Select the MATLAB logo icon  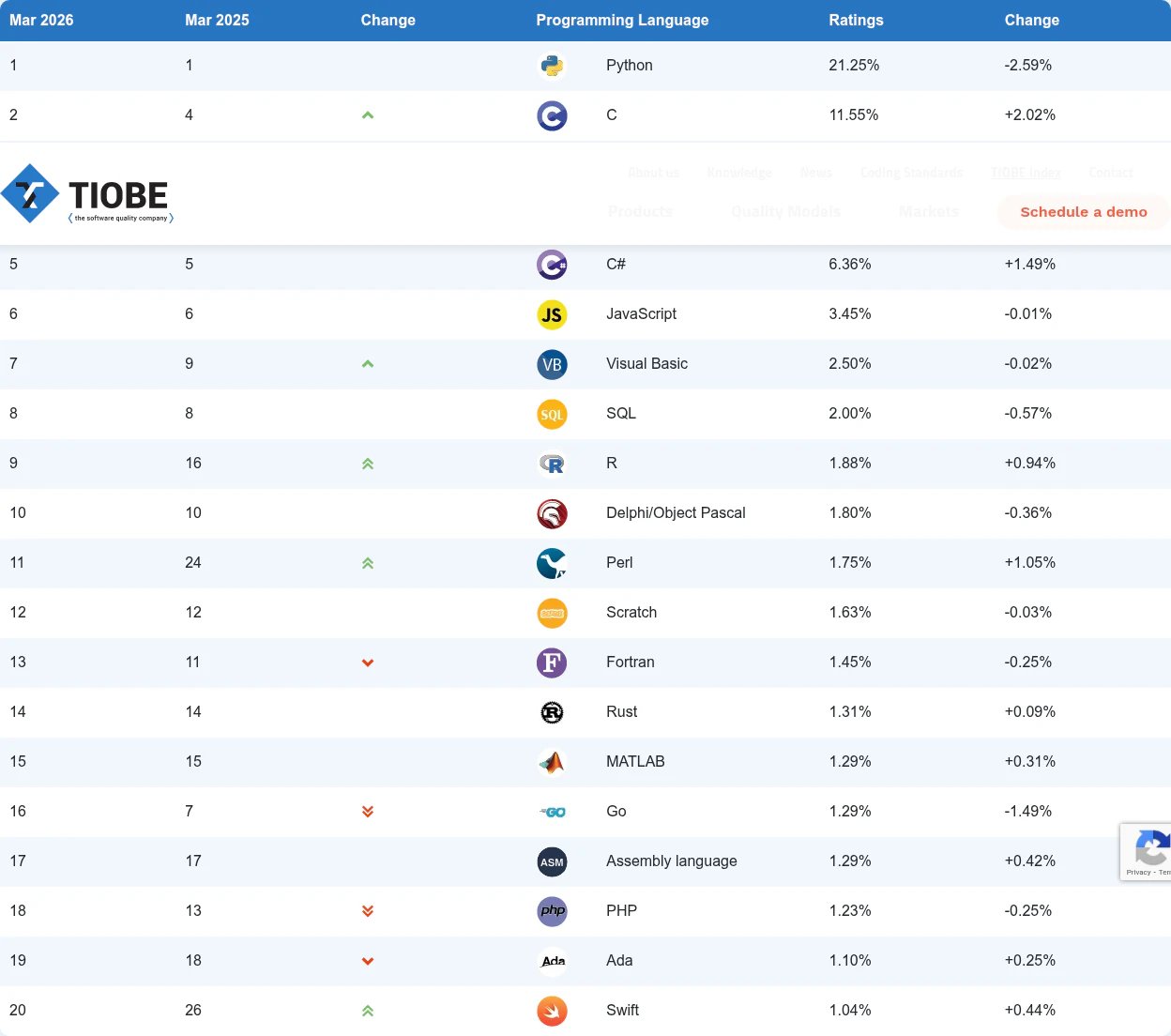pos(552,762)
